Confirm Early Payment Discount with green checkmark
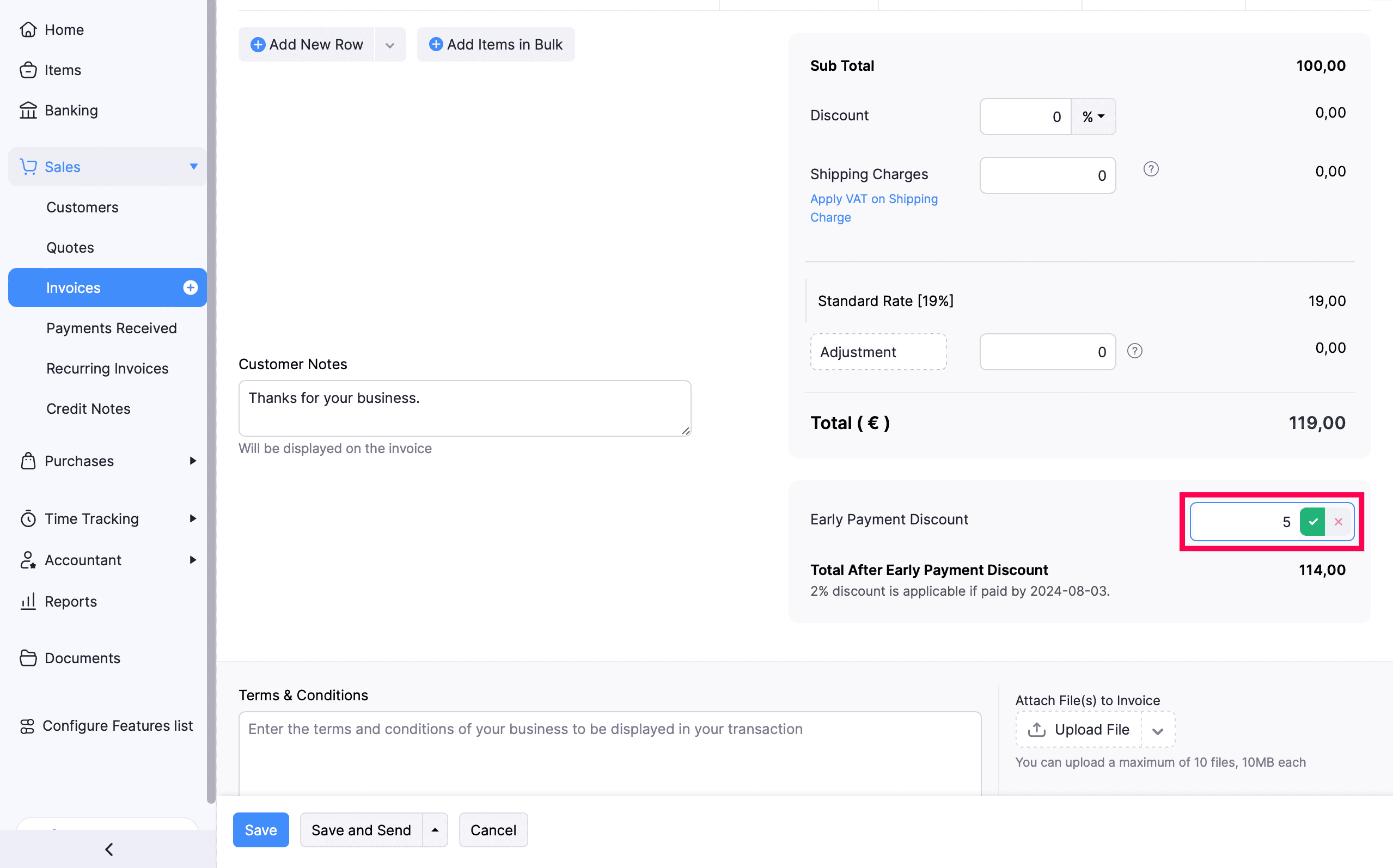Screen dimensions: 1393x868 (x=1312, y=521)
